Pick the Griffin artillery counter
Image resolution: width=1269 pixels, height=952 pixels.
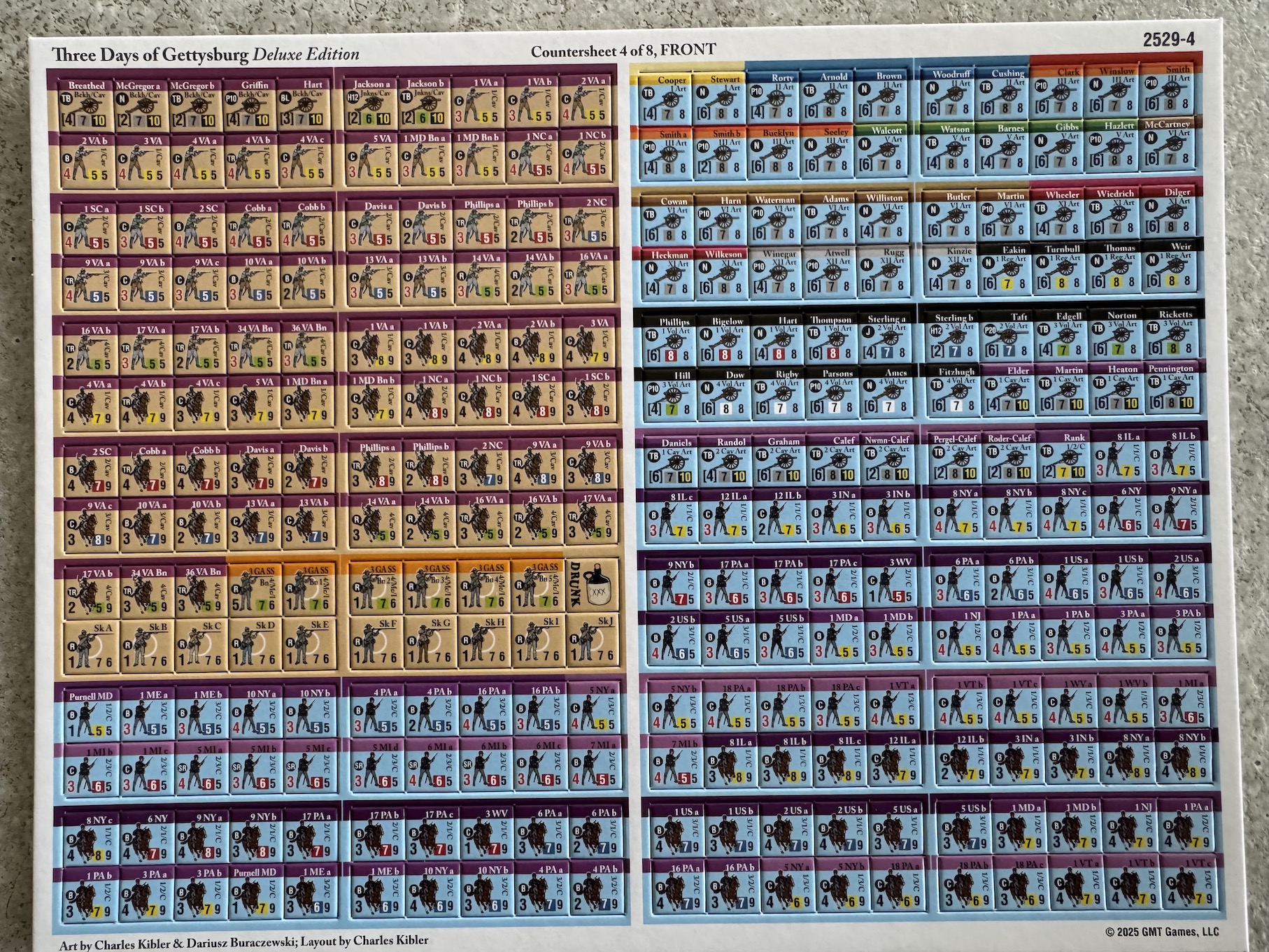(x=252, y=105)
